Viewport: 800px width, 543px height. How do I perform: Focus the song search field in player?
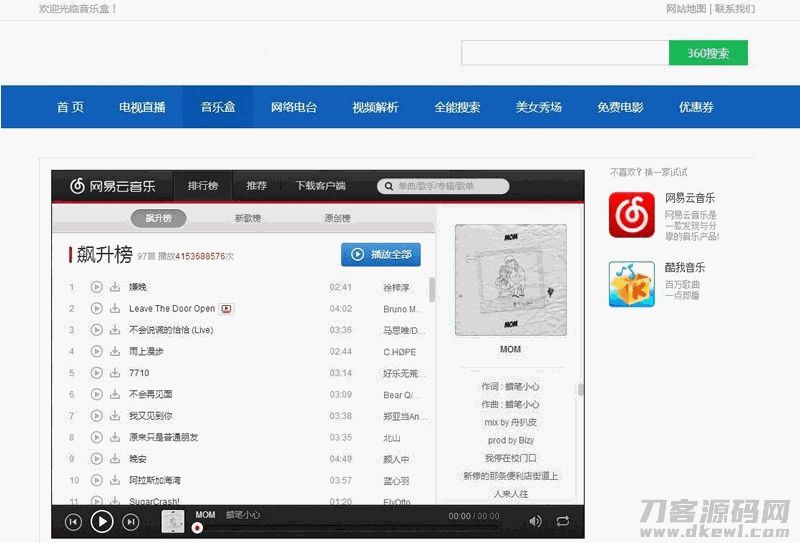445,186
